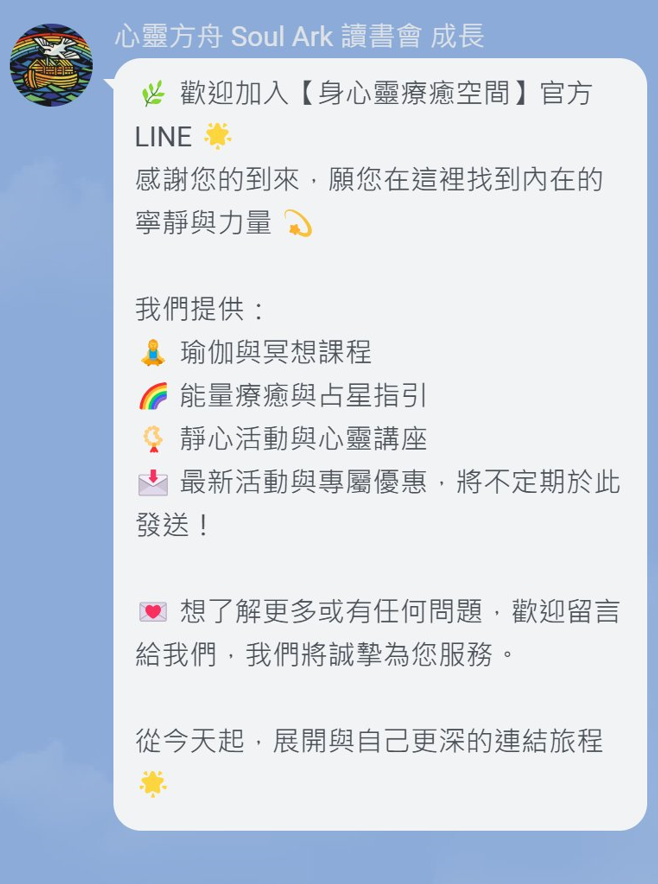Click the 我們提供： heading text
The image size is (658, 884).
coord(200,310)
